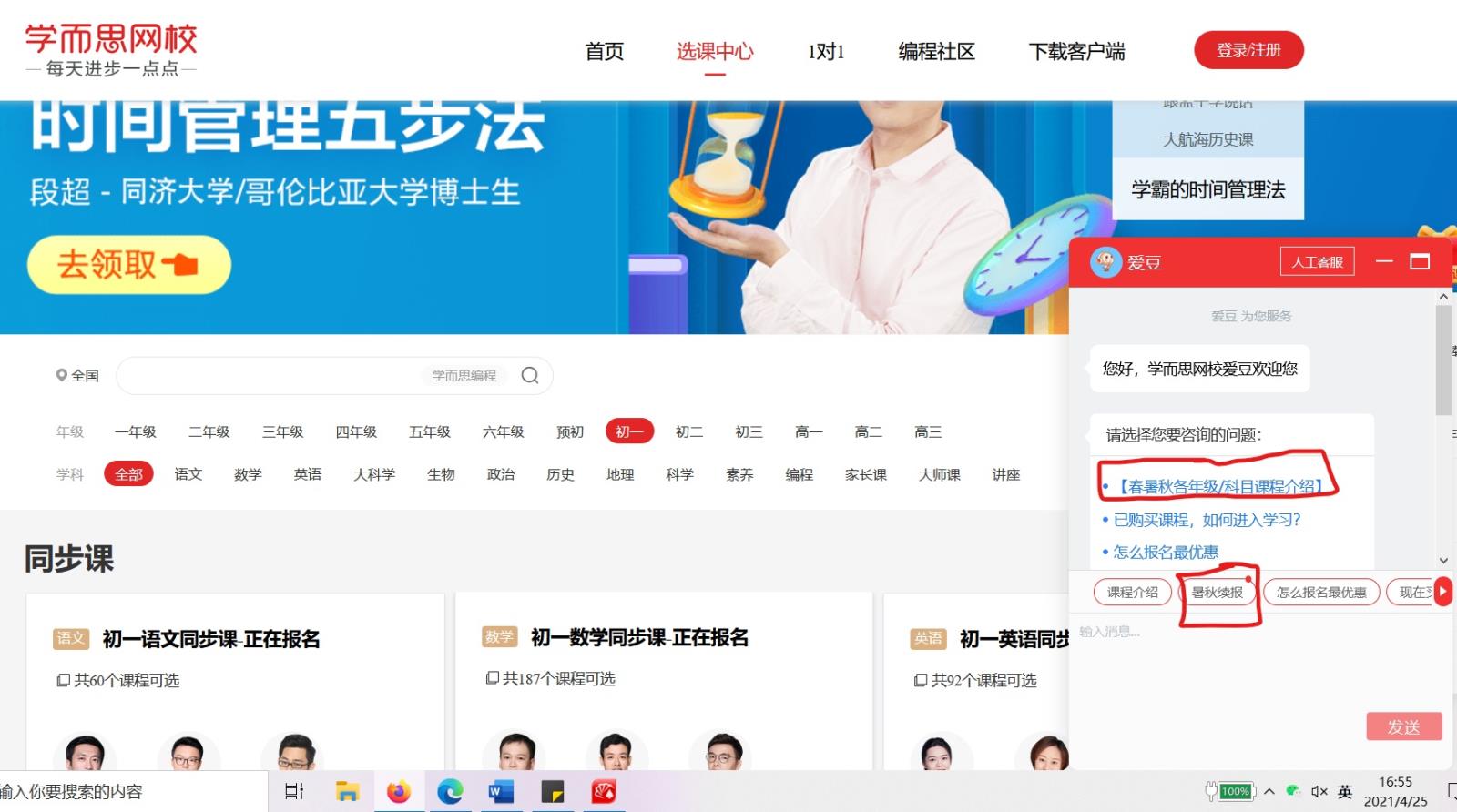Click the yellow 去领取 button
Screen dimensions: 1457x812
coord(128,265)
